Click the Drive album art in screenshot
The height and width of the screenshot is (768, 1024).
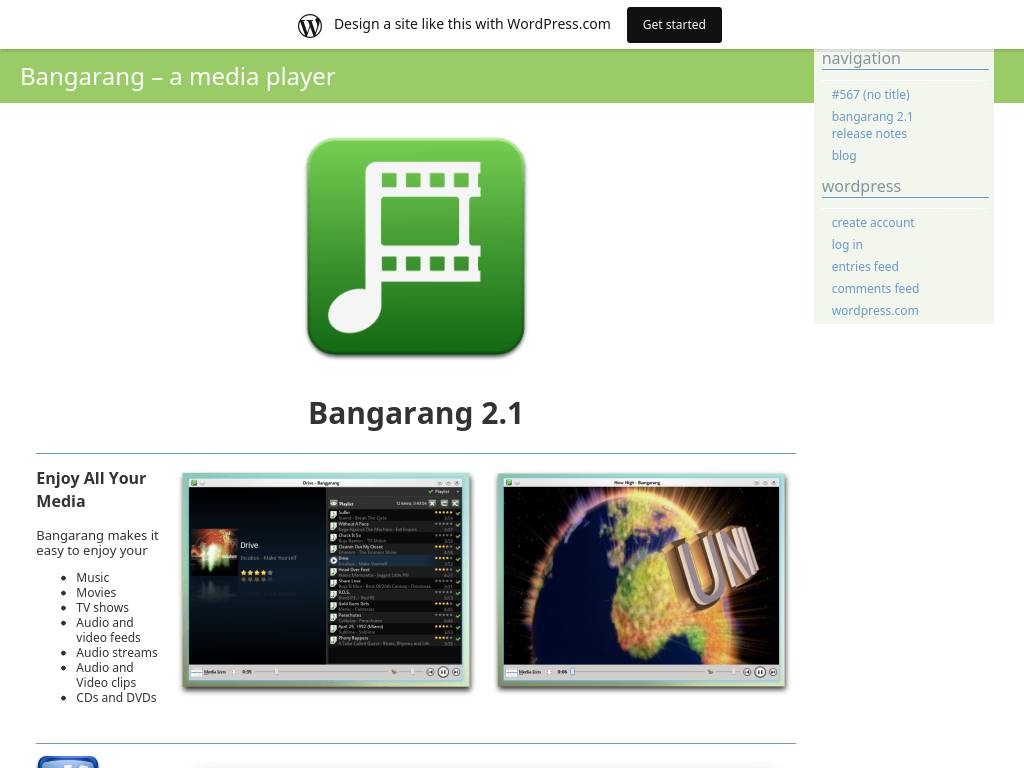click(x=214, y=552)
